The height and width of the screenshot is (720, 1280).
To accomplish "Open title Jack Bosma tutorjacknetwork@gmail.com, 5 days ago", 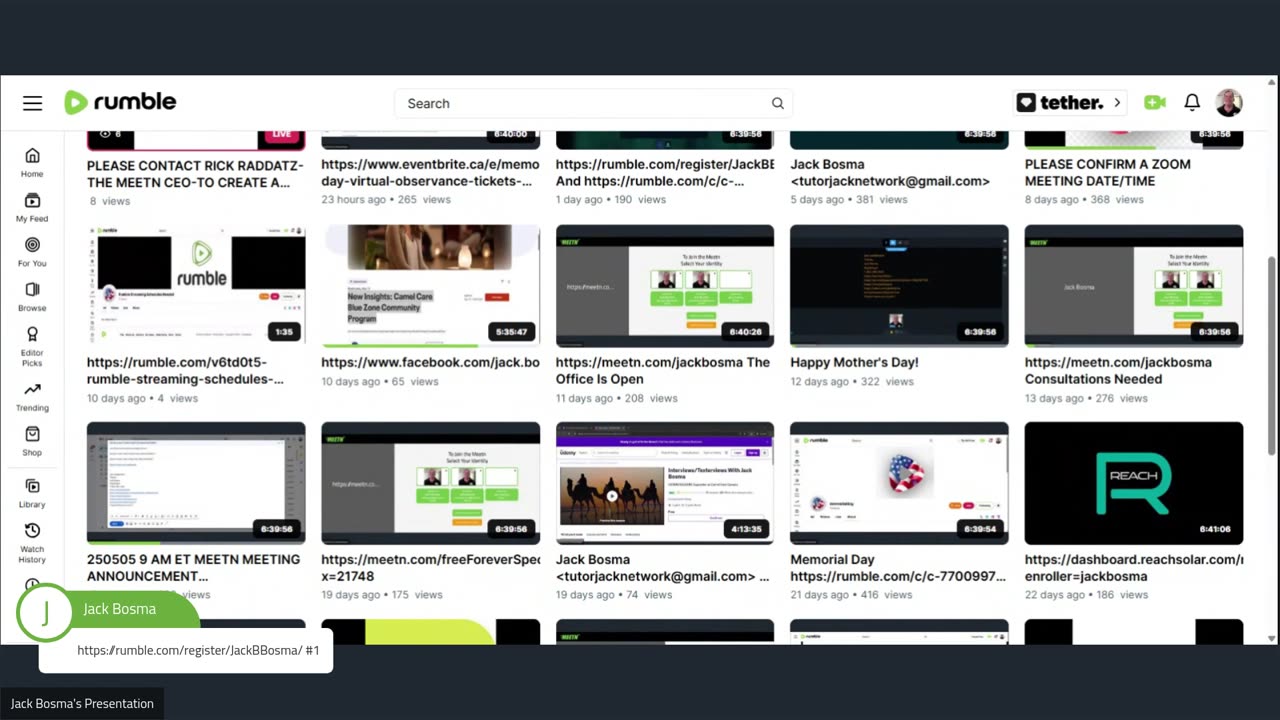I will click(x=890, y=172).
